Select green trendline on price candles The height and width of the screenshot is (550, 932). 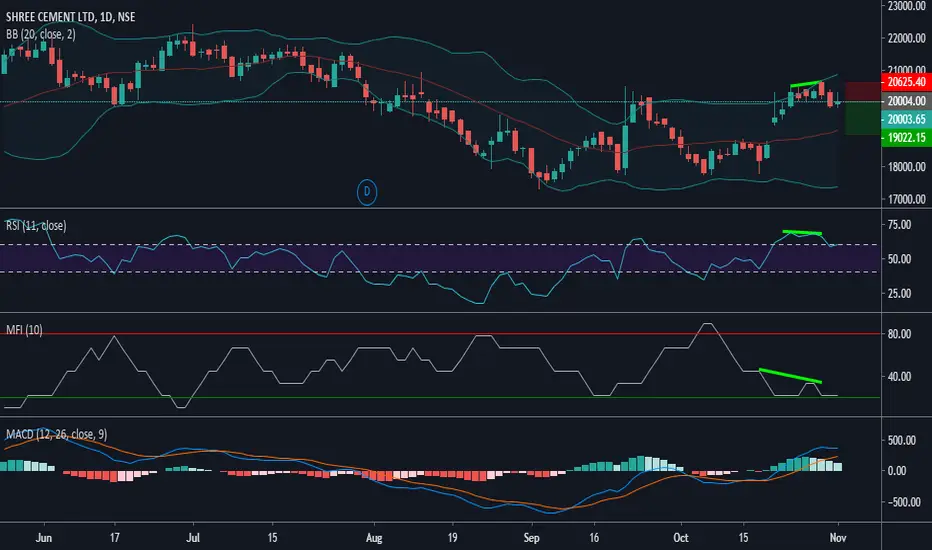click(805, 83)
